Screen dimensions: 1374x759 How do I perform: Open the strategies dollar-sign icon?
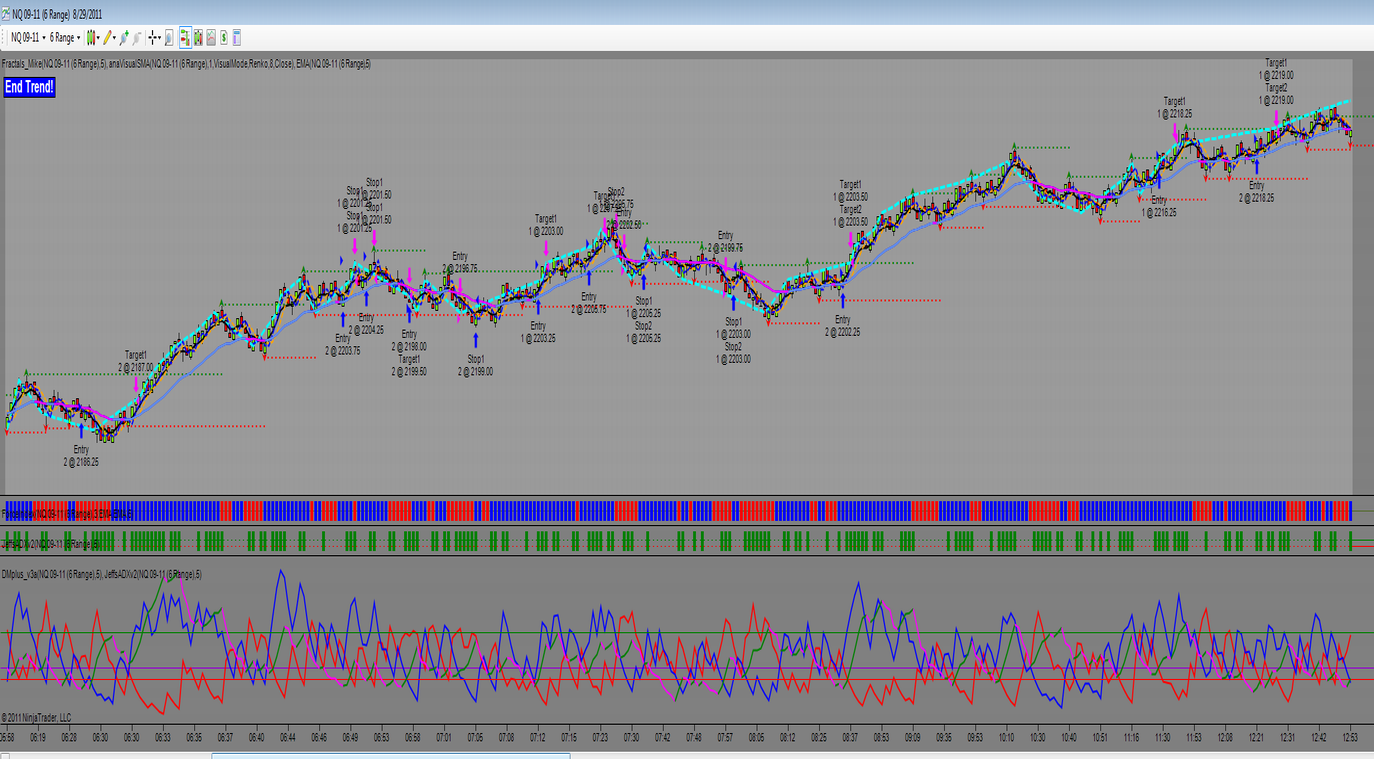click(224, 38)
